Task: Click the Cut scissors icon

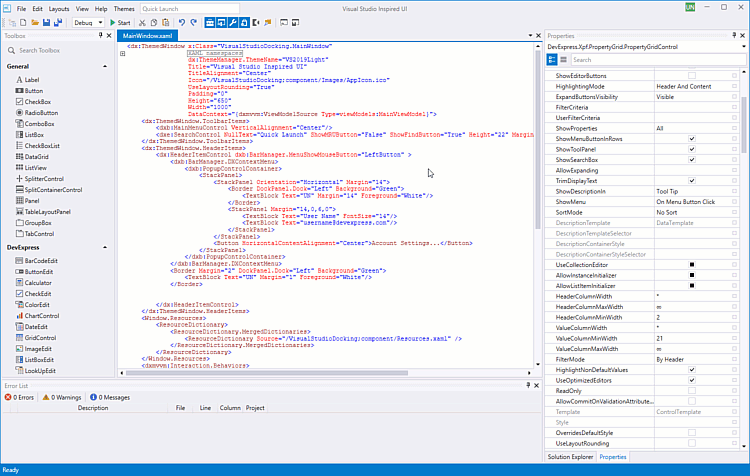Action: pyautogui.click(x=142, y=21)
